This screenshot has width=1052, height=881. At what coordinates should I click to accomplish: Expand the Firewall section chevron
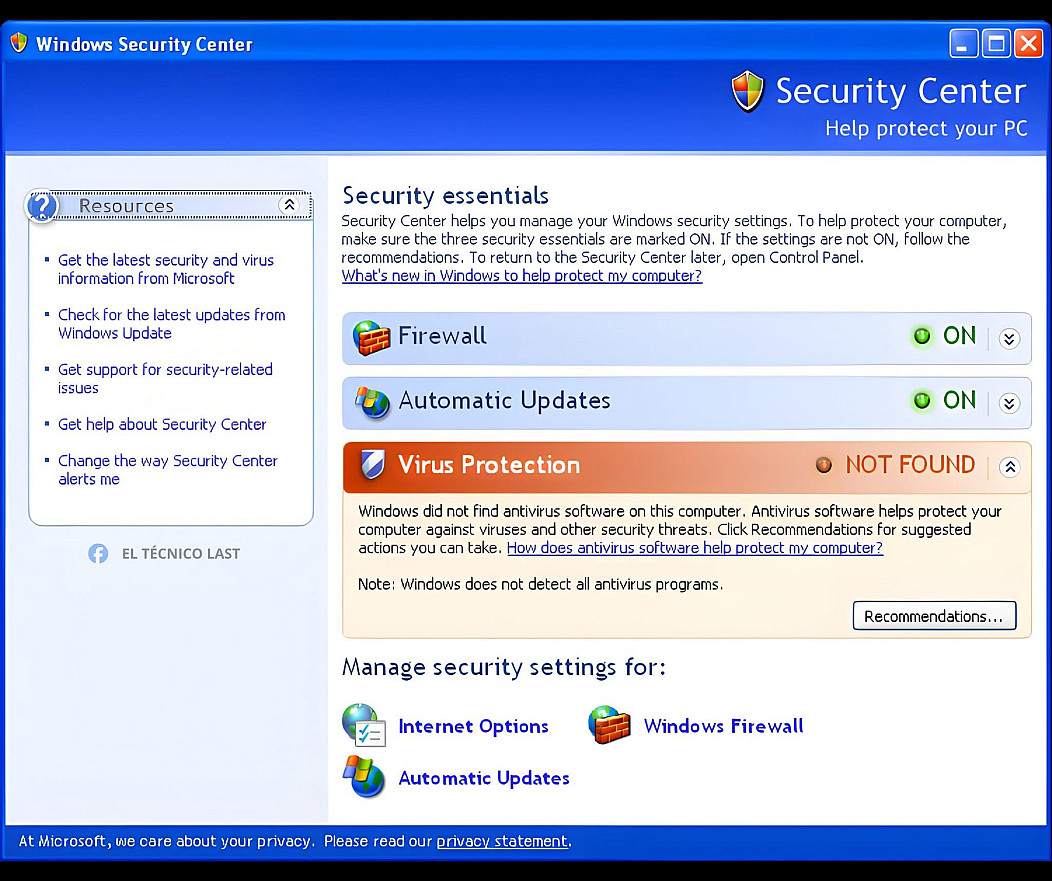(x=1009, y=338)
